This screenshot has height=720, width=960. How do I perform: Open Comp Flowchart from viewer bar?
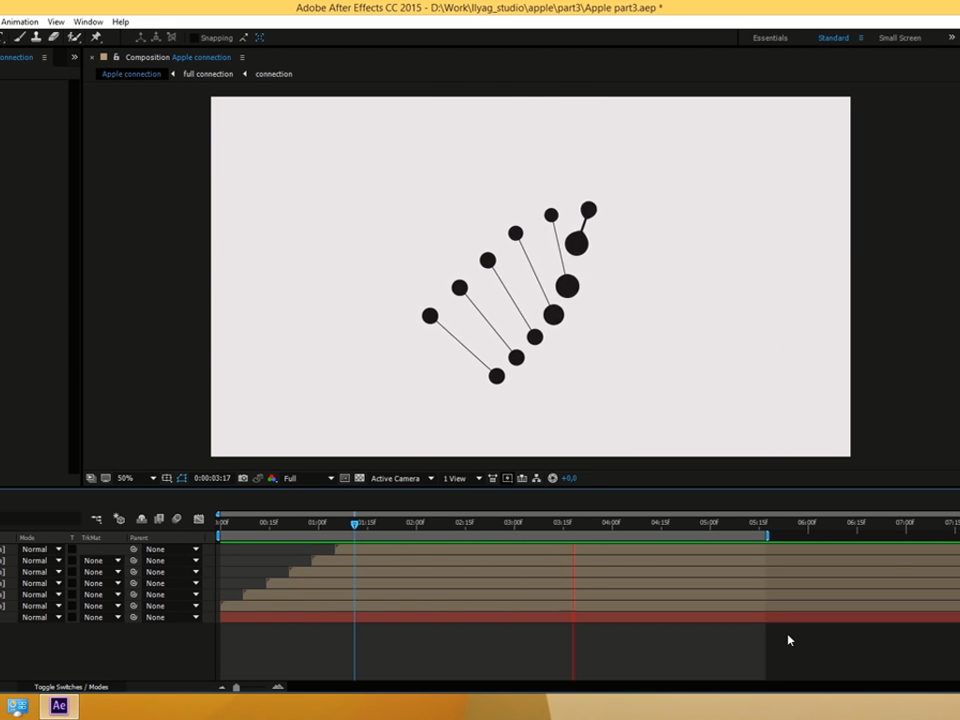[x=536, y=478]
